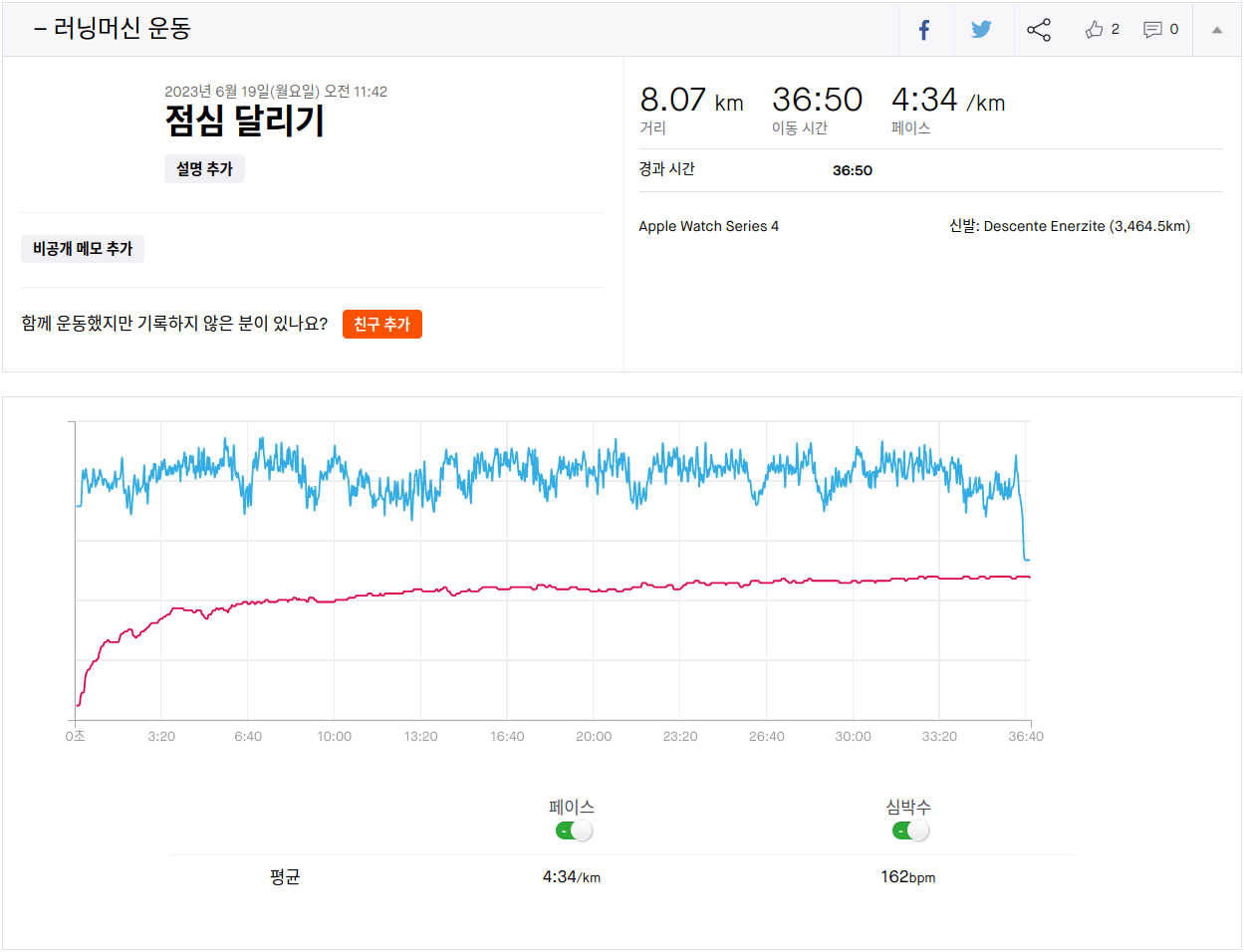Toggle the 페이스 pace graph switch
This screenshot has height=952, width=1244.
pos(574,831)
